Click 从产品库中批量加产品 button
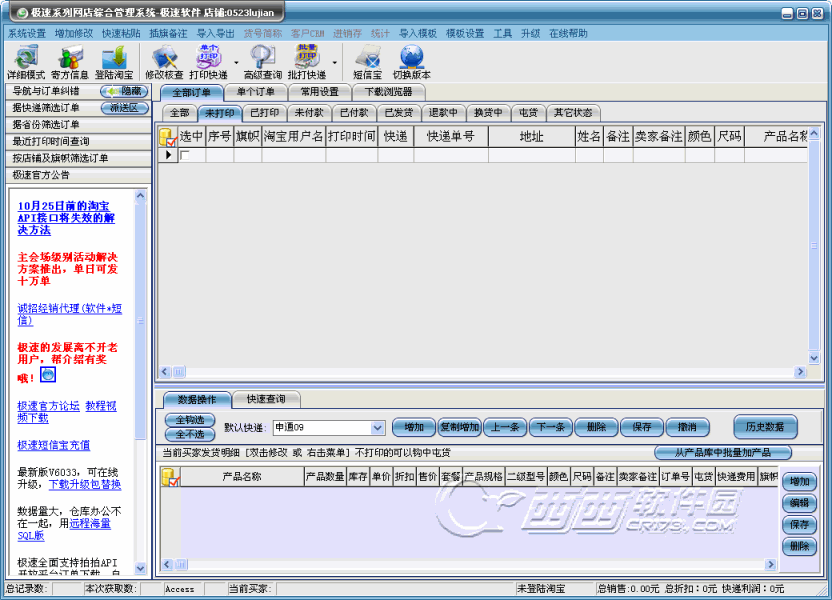Viewport: 832px width, 600px height. tap(723, 453)
